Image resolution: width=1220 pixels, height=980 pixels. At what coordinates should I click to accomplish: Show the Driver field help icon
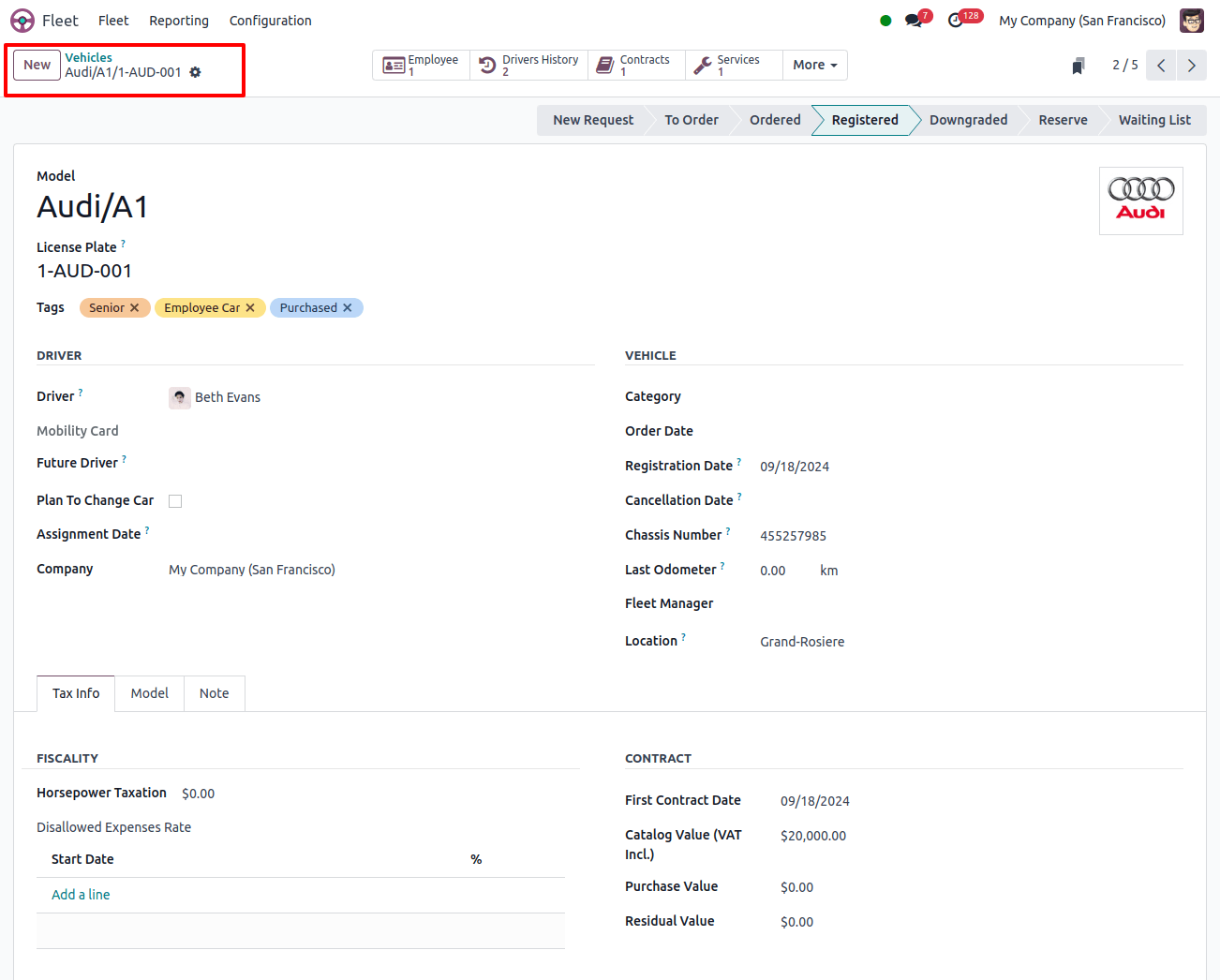tap(81, 393)
